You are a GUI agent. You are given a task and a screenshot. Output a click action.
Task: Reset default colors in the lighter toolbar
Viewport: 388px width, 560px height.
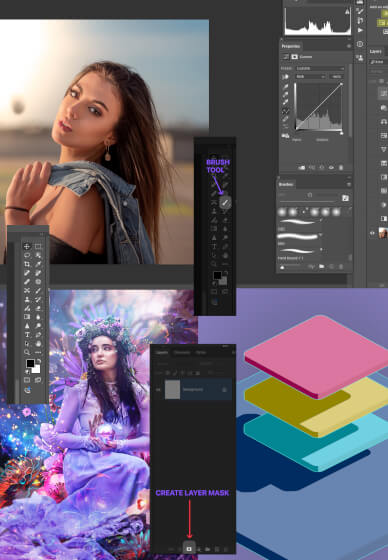click(28, 372)
